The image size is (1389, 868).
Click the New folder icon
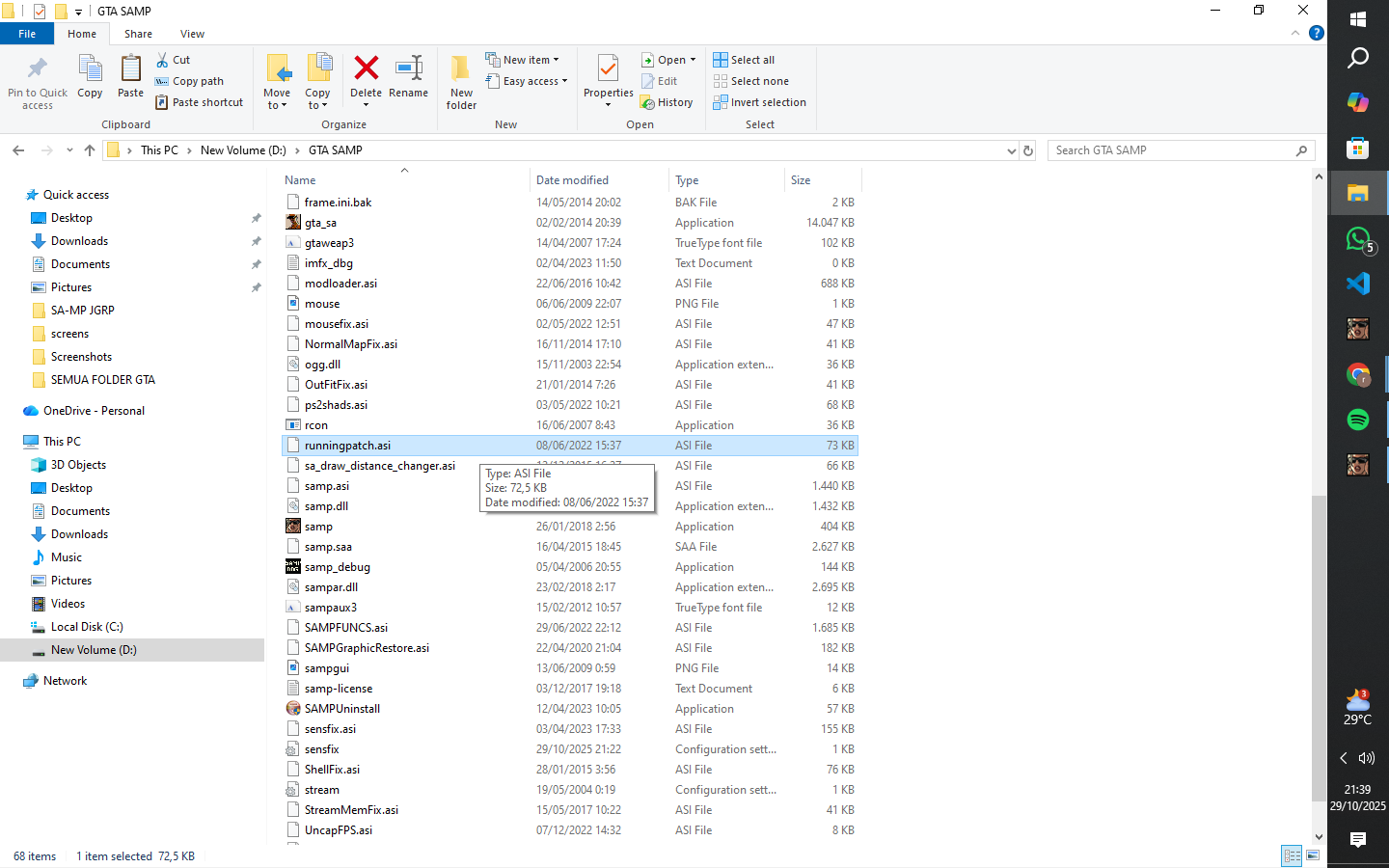[x=461, y=68]
